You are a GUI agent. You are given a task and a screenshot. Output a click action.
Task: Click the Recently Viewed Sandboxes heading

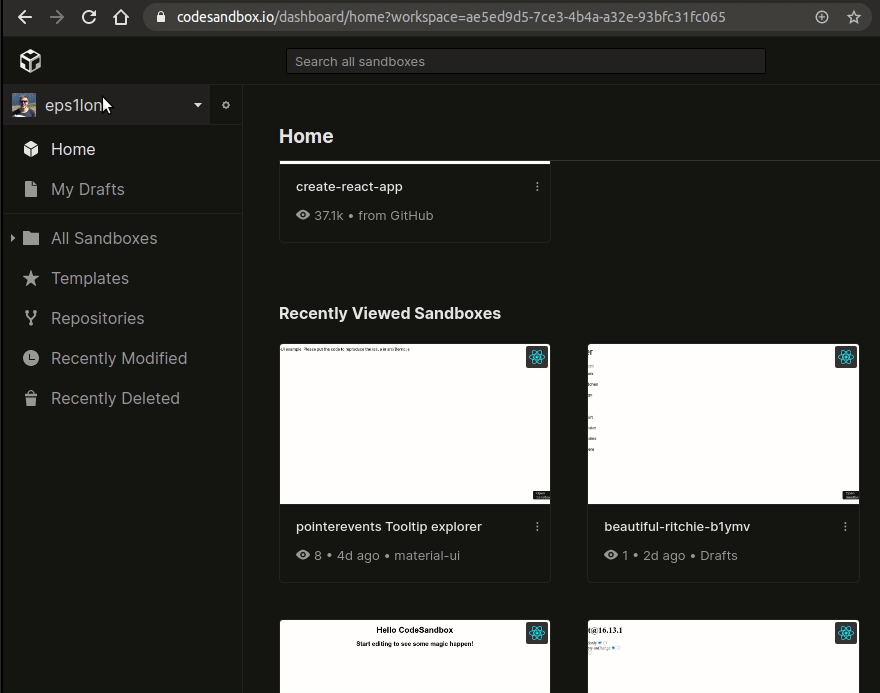[x=389, y=313]
